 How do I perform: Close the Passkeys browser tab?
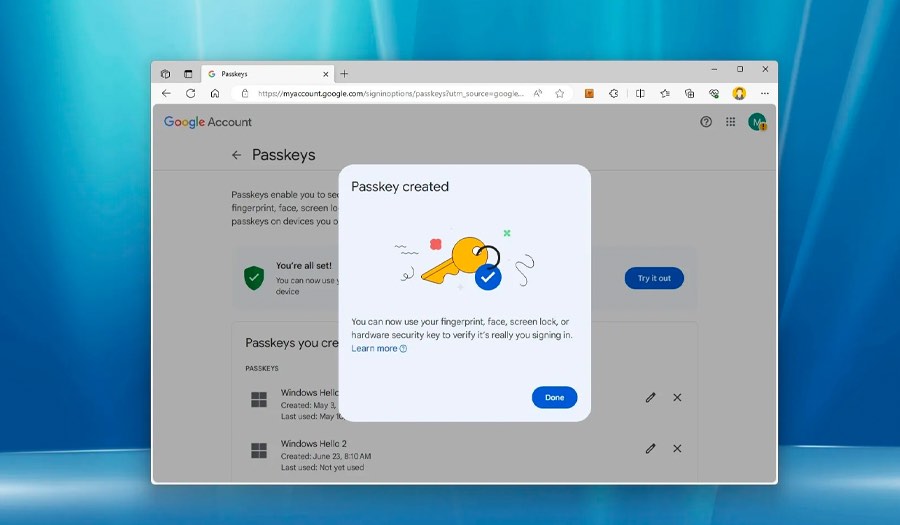[x=325, y=74]
